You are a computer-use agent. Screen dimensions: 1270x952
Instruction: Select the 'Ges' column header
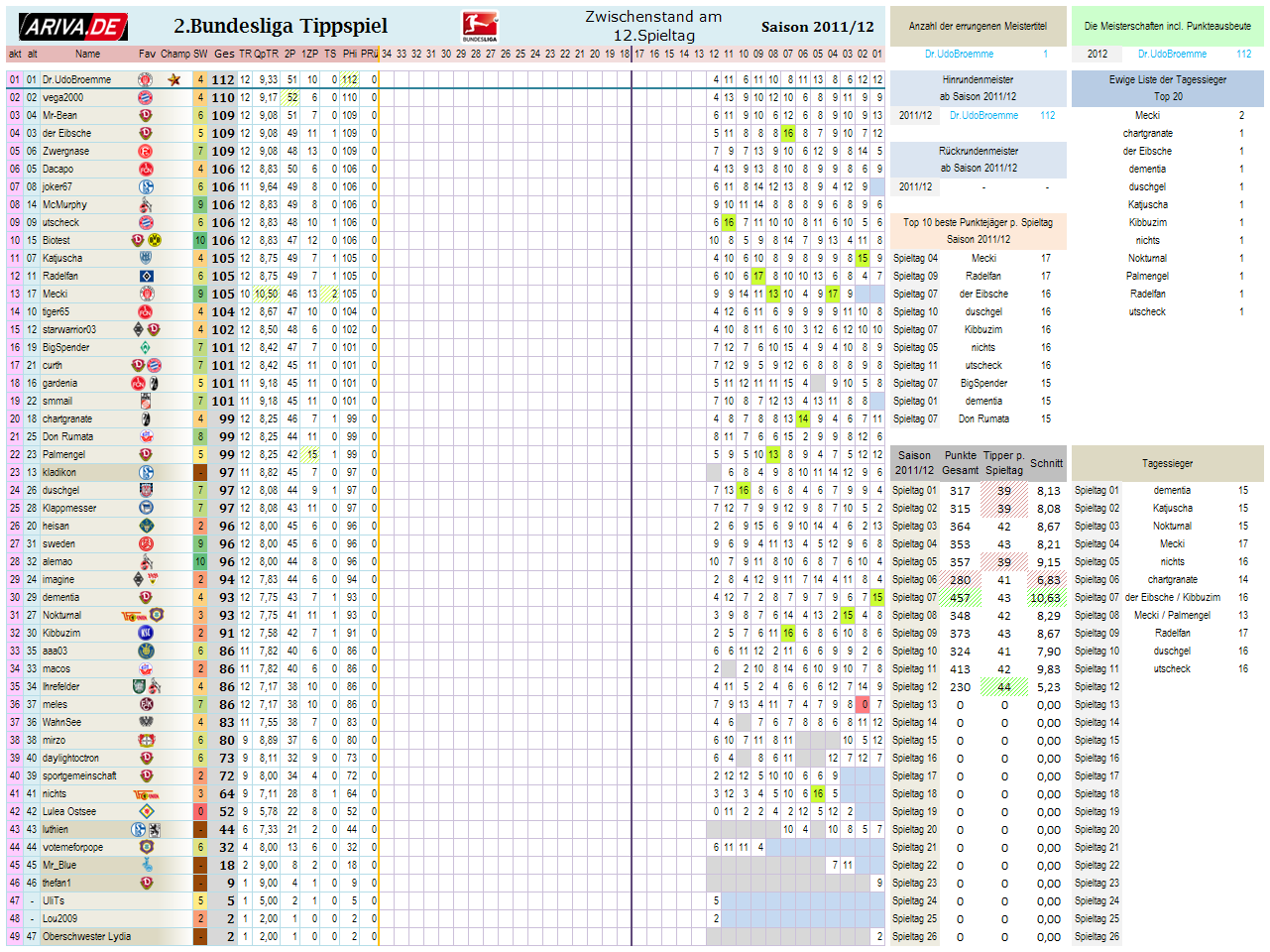tap(224, 54)
